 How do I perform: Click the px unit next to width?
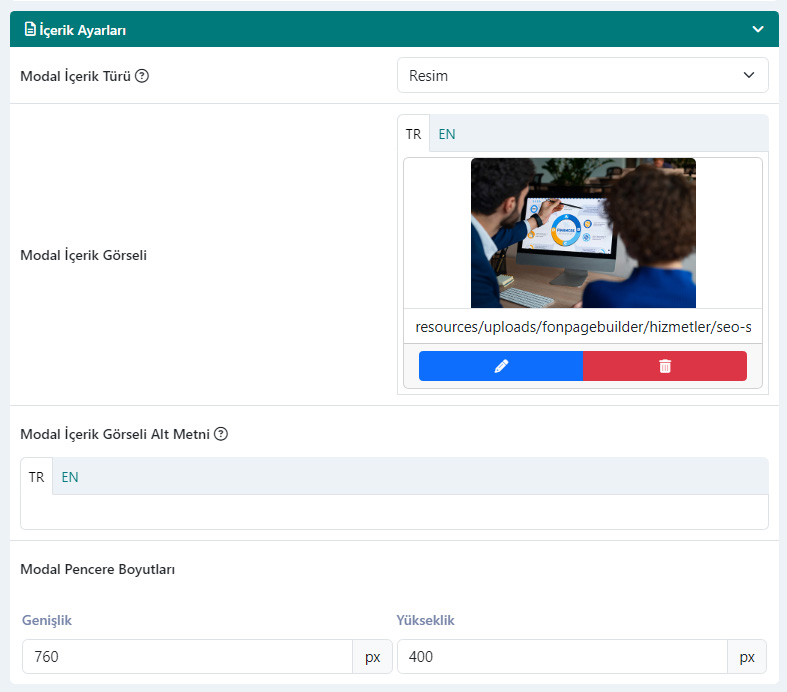(372, 656)
